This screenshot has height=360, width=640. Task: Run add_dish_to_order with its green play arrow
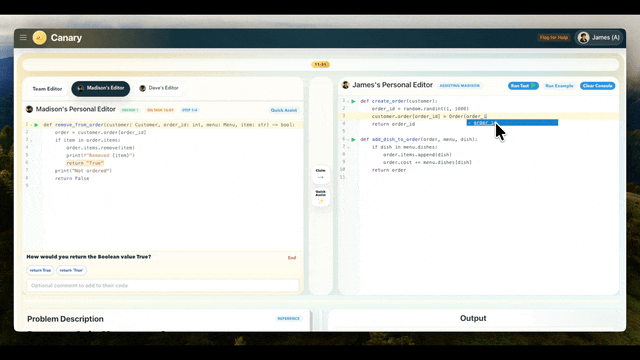353,140
